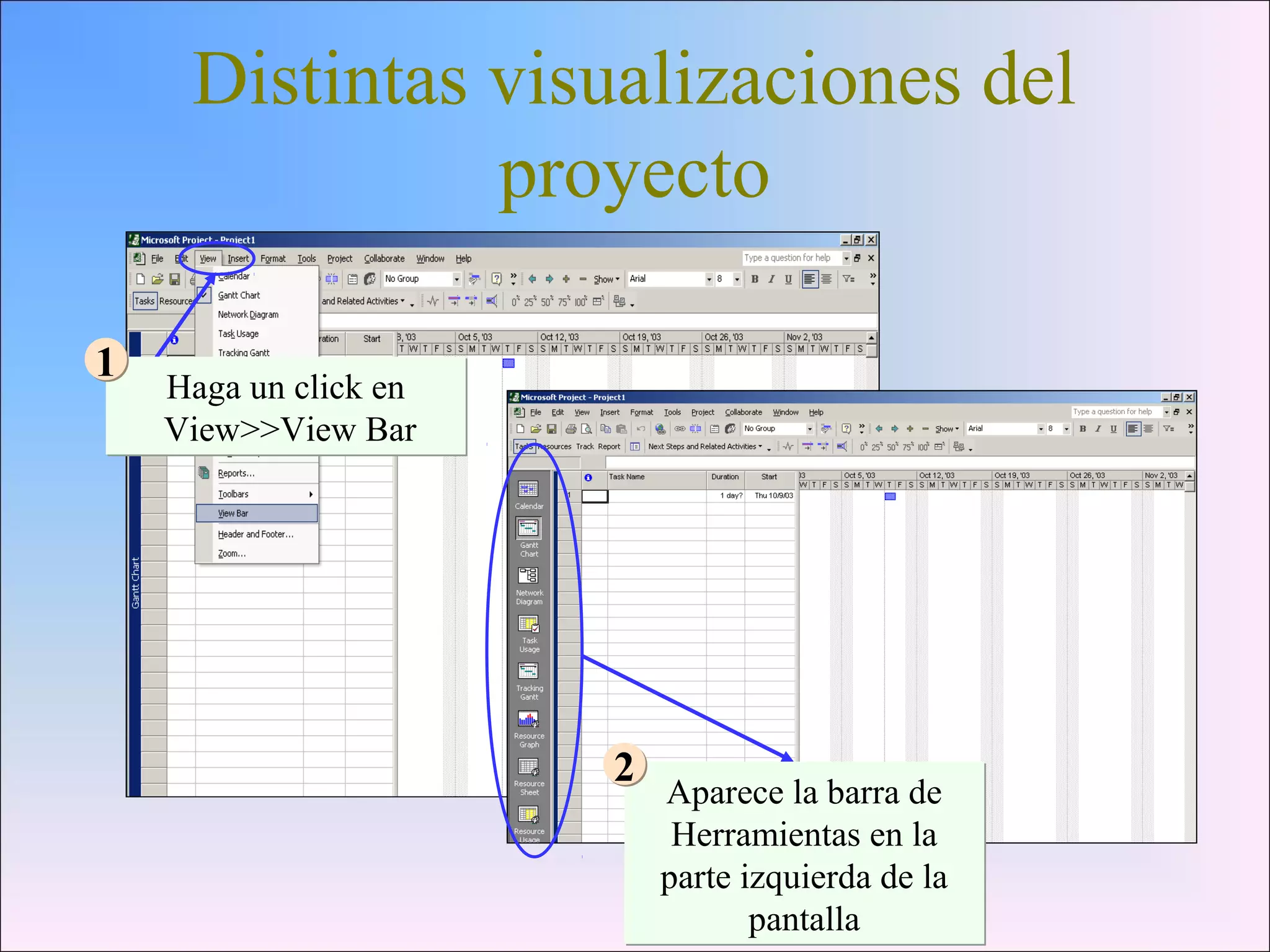The image size is (1270, 952).
Task: Toggle Italic in the front window toolbar
Action: [1098, 428]
